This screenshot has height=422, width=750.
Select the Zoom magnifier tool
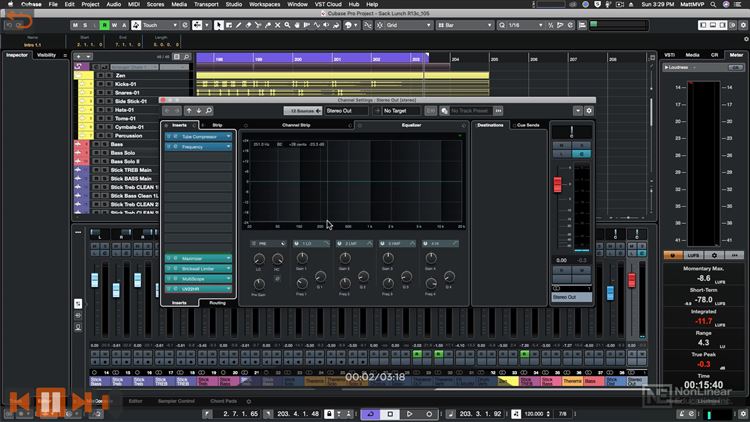pyautogui.click(x=287, y=25)
